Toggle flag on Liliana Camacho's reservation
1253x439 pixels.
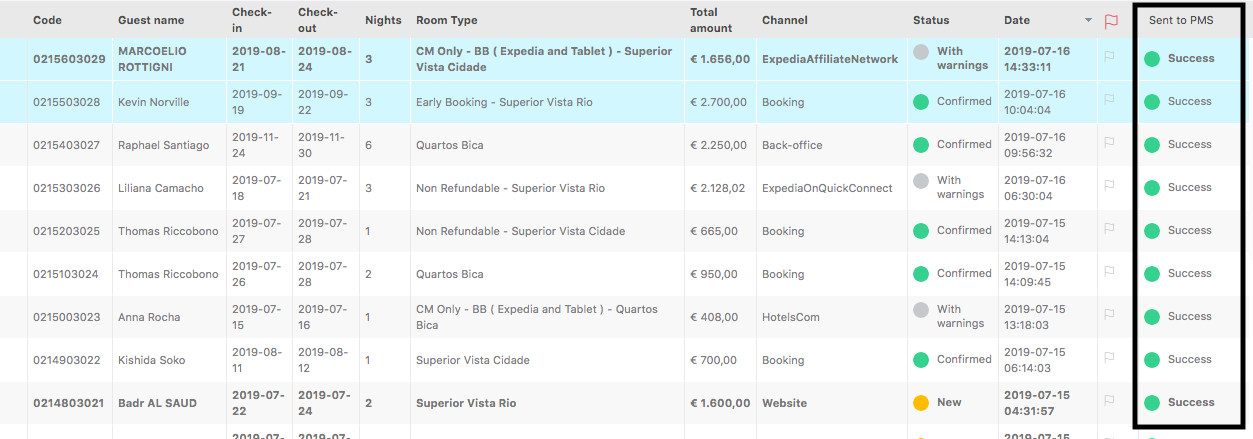click(x=1108, y=186)
